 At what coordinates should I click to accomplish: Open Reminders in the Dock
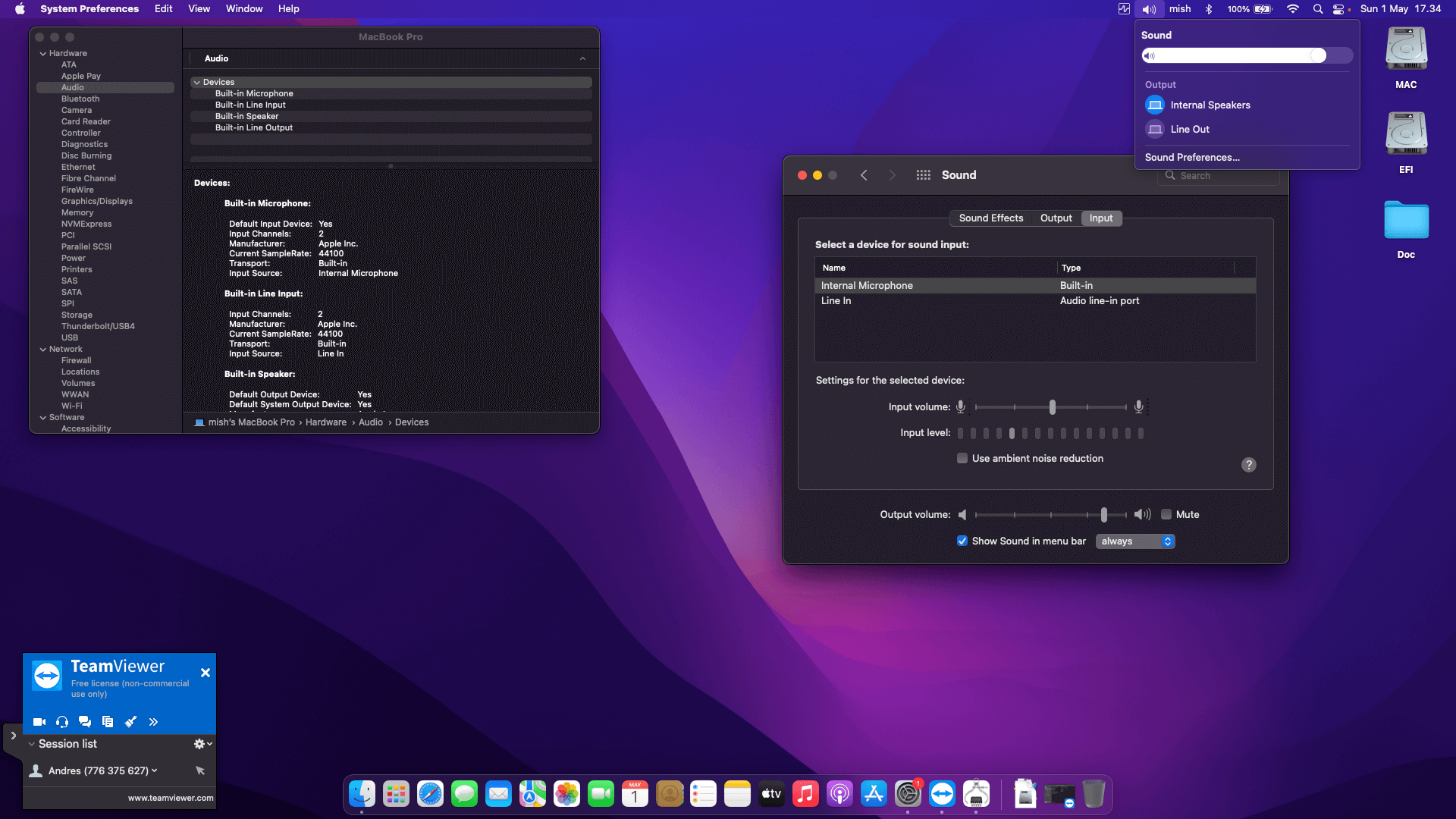(703, 794)
